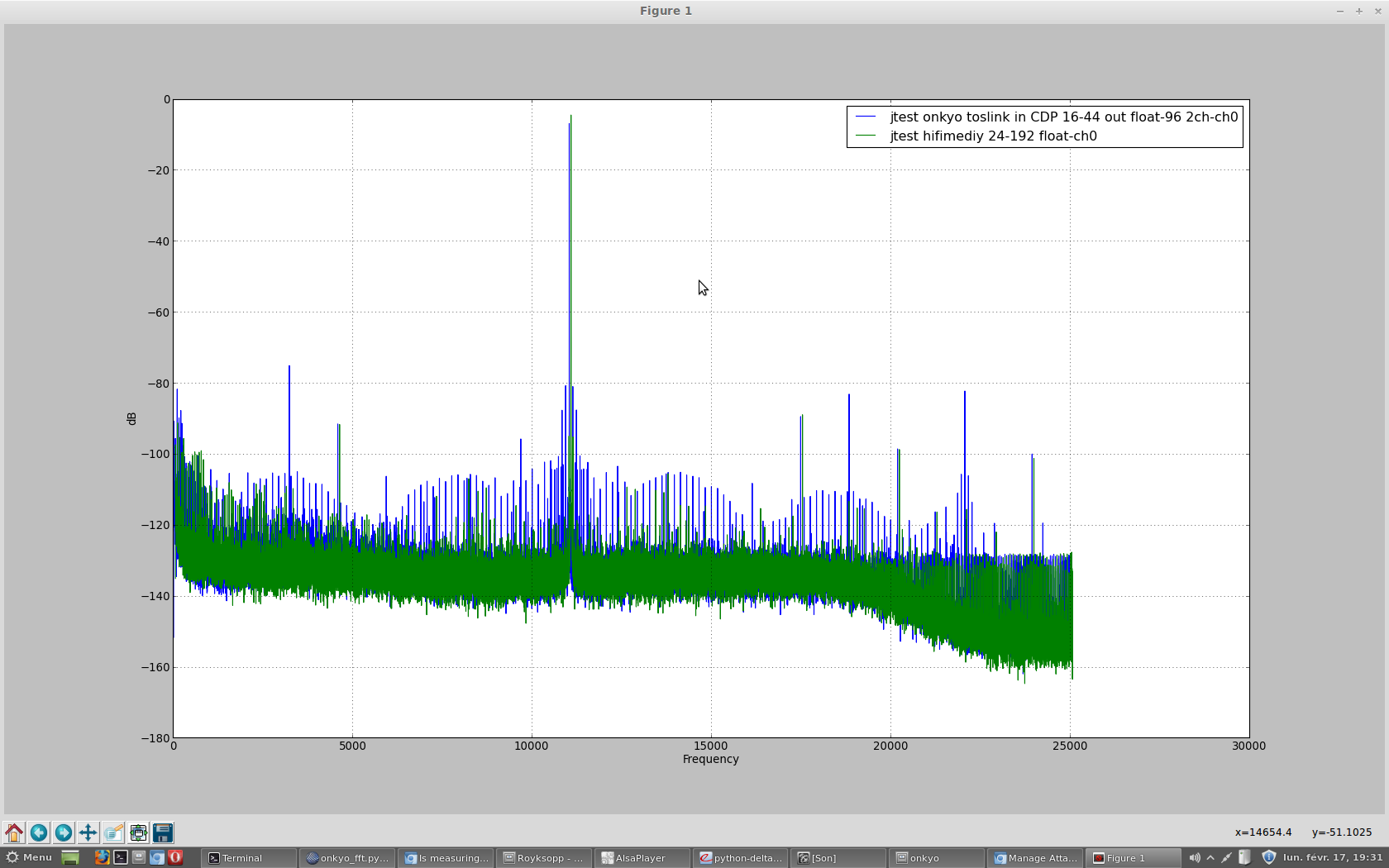Viewport: 1389px width, 868px height.
Task: Click the −80 y-axis tick label
Action: click(x=158, y=384)
